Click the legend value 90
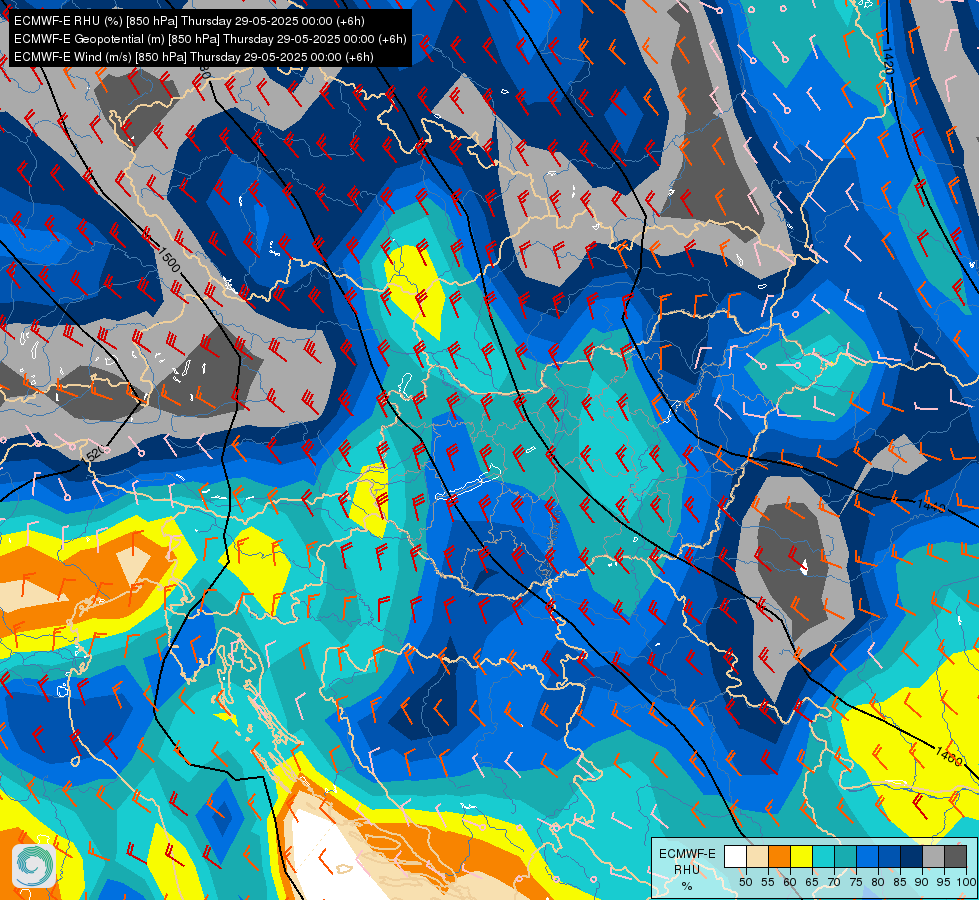979x900 pixels. (x=922, y=882)
